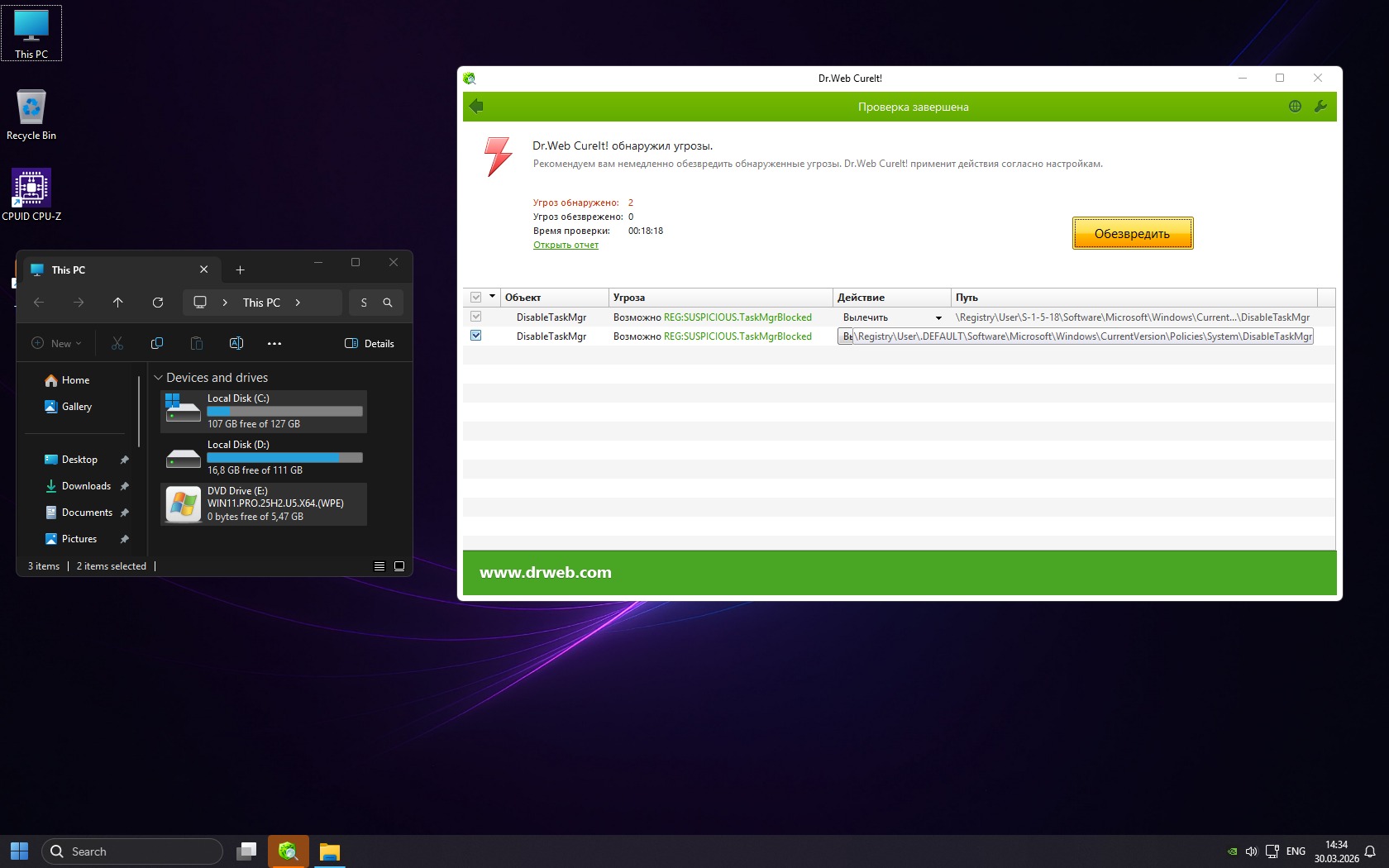The image size is (1389, 868).
Task: Collapse the Devices and drives group
Action: 159,378
